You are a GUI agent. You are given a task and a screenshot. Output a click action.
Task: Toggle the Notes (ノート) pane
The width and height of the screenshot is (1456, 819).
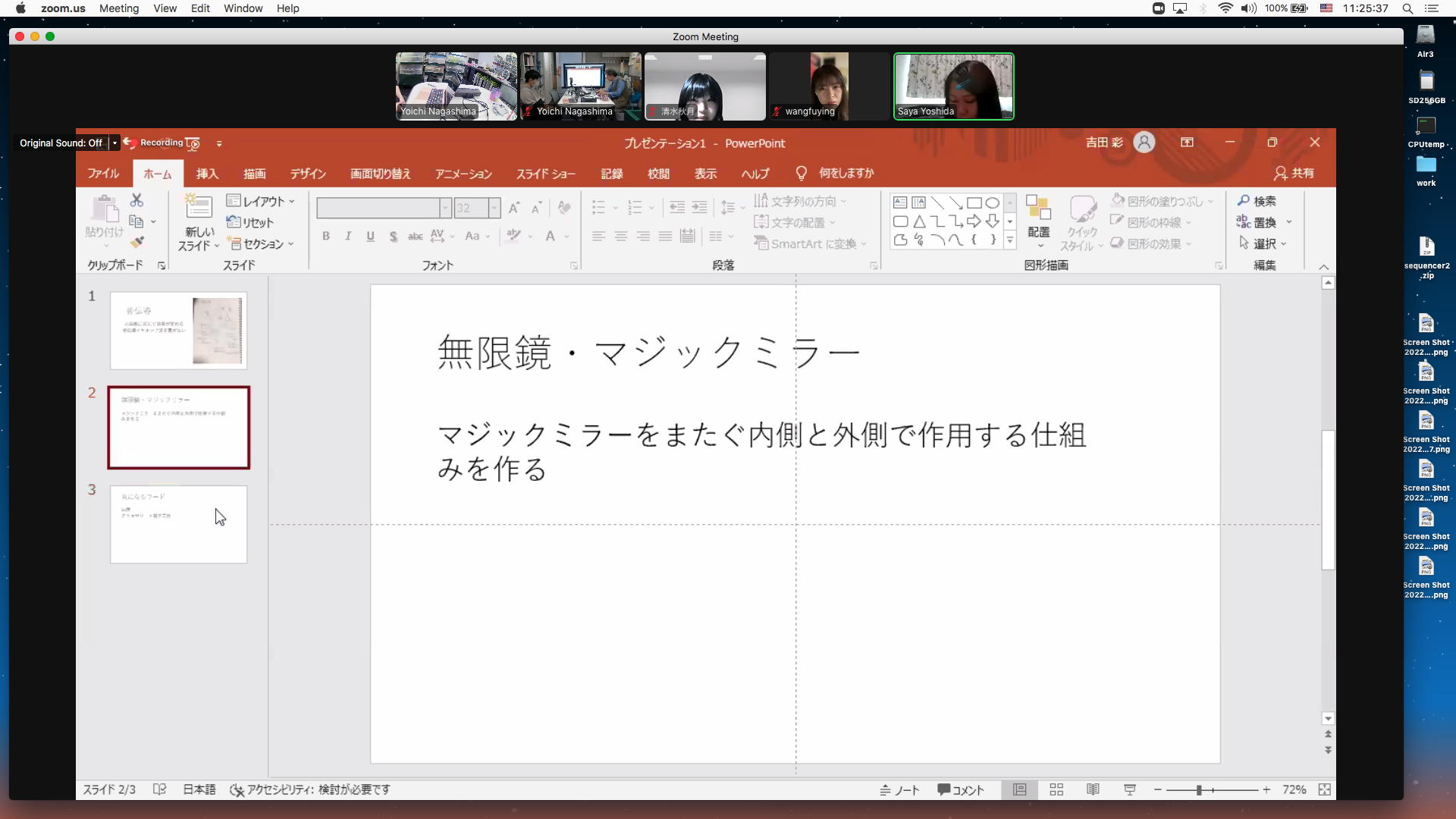899,789
